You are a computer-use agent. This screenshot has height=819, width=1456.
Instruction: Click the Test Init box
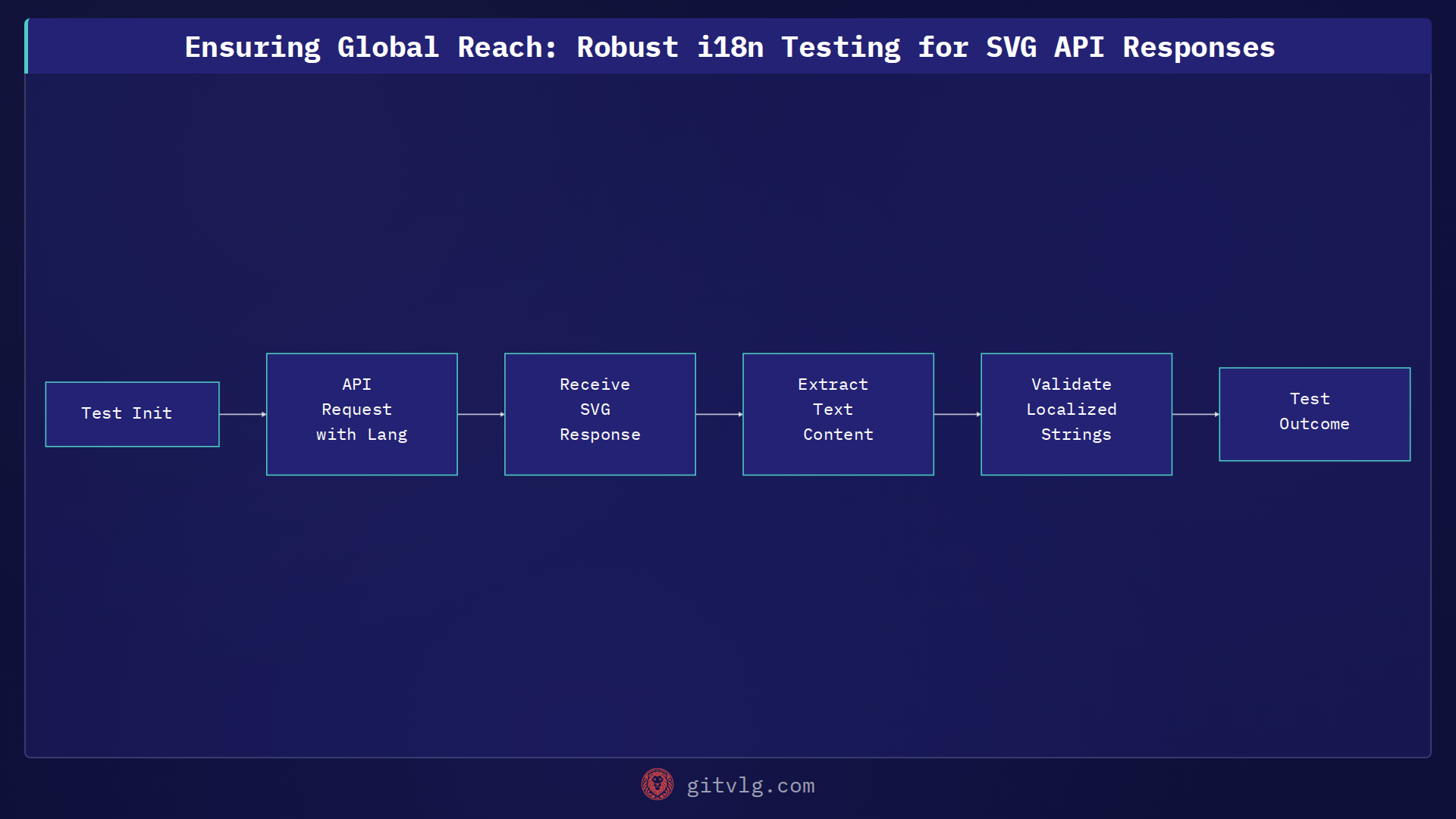click(132, 414)
